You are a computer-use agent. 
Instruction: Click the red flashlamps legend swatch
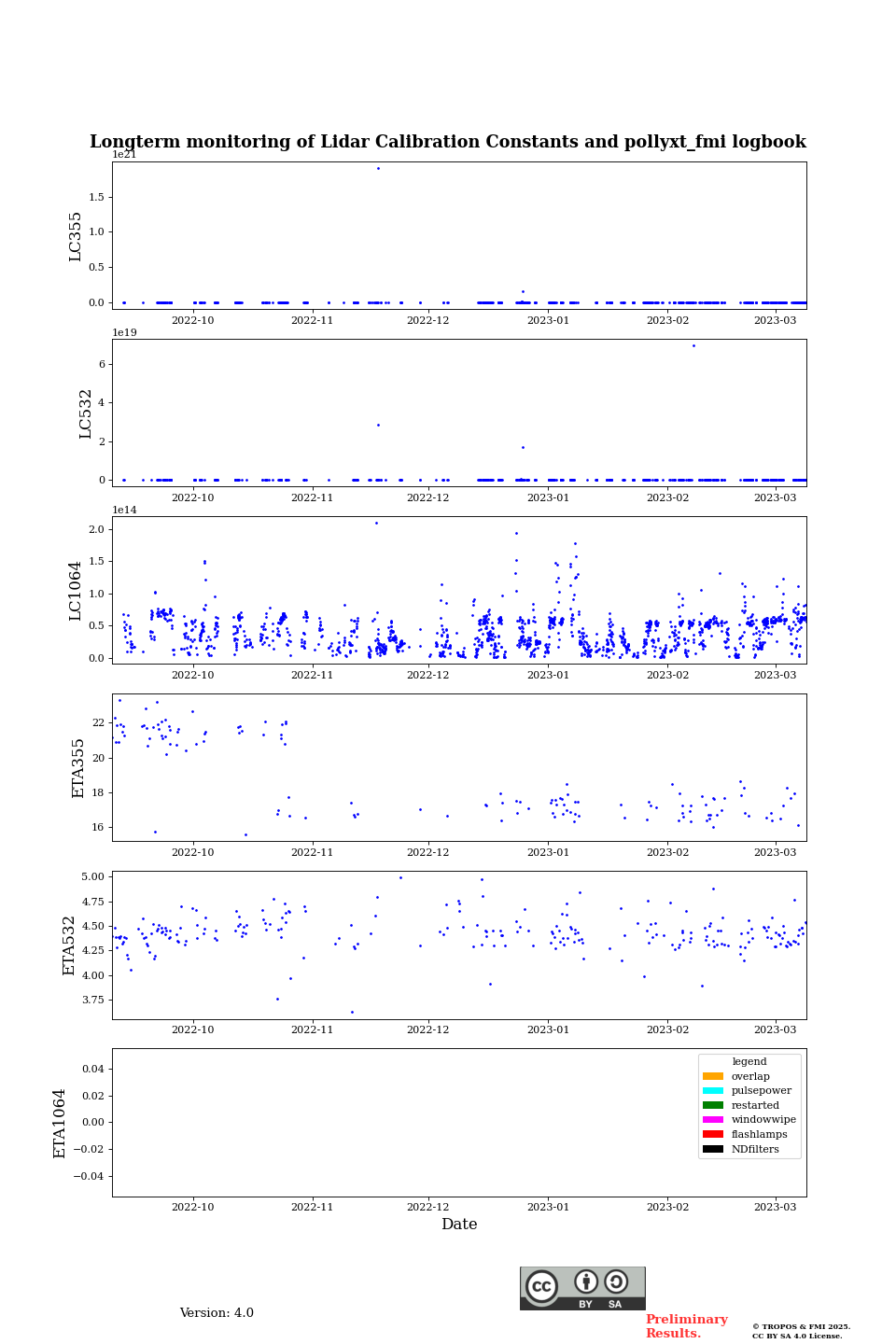713,1135
